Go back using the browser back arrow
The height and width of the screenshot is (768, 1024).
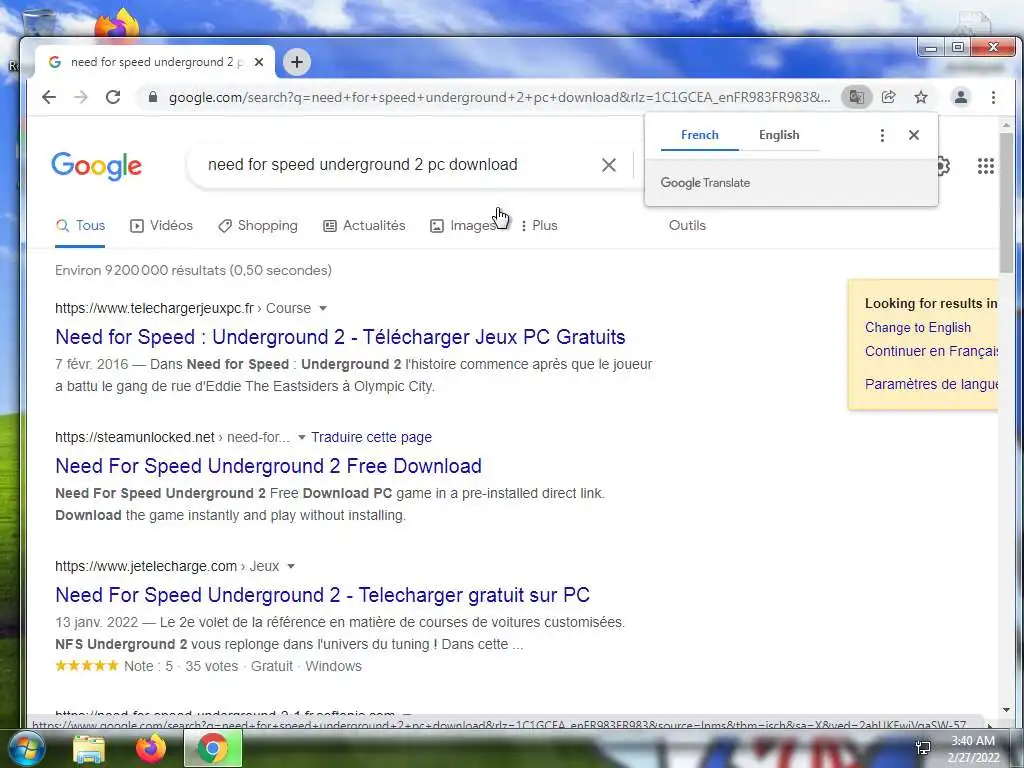(x=49, y=97)
